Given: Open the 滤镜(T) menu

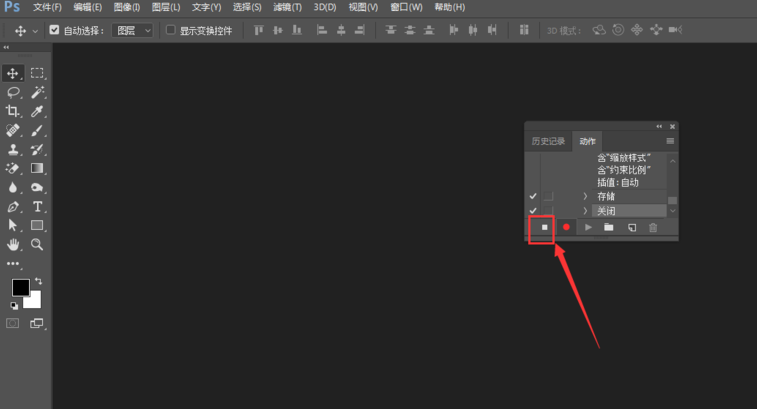Looking at the screenshot, I should click(x=287, y=7).
